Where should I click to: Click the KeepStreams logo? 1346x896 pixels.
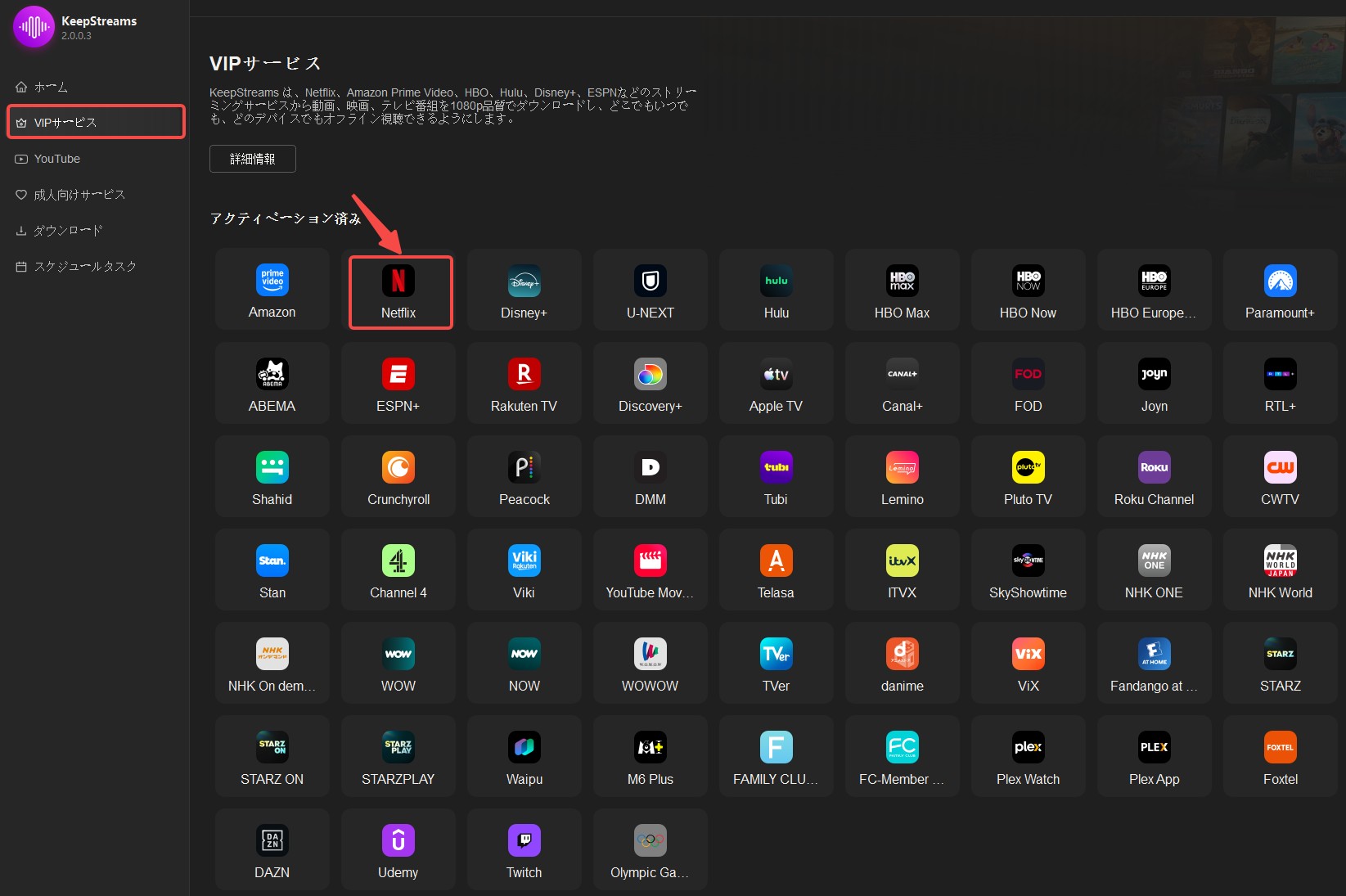tap(34, 27)
